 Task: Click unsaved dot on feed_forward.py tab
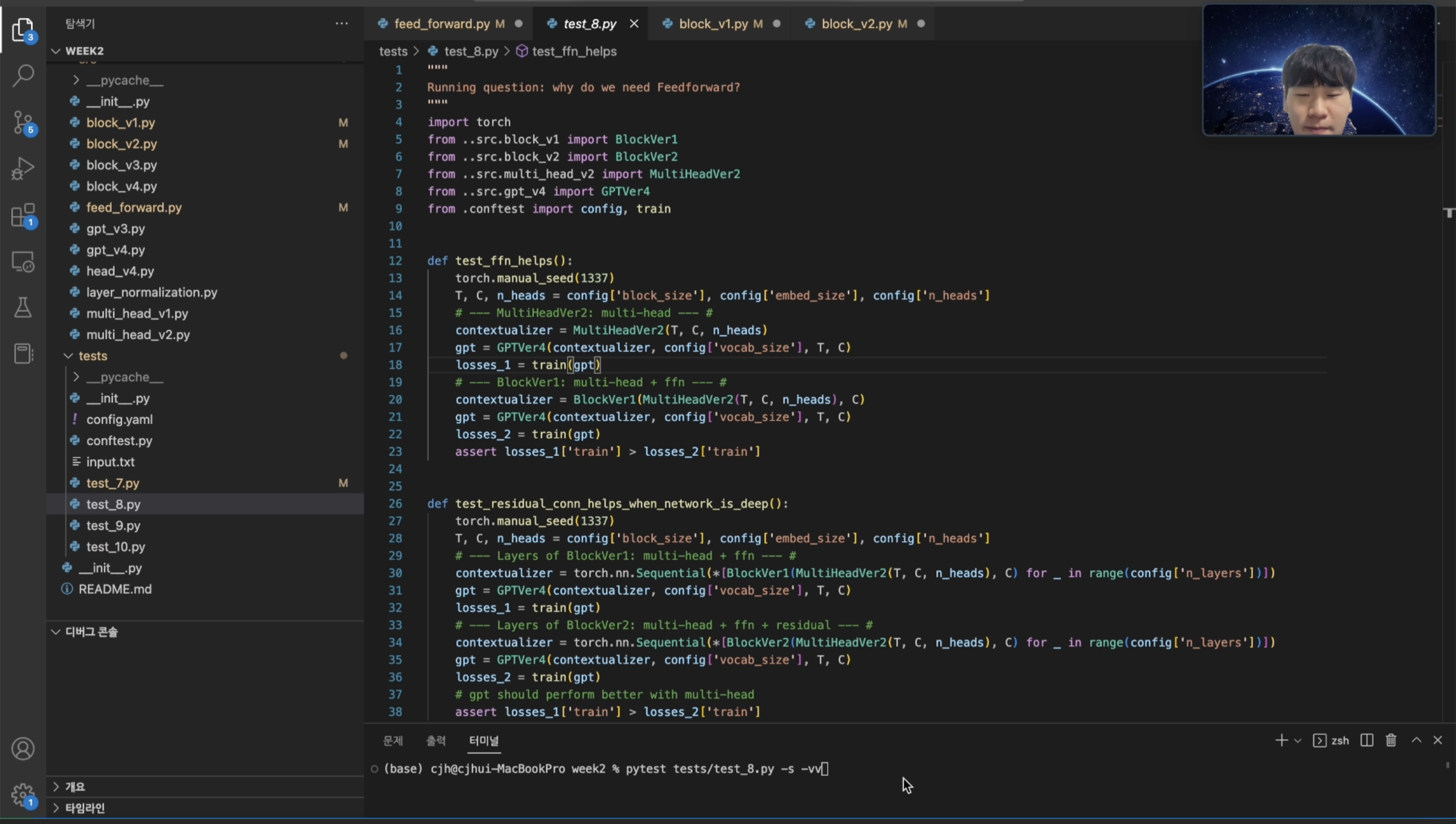[x=518, y=24]
